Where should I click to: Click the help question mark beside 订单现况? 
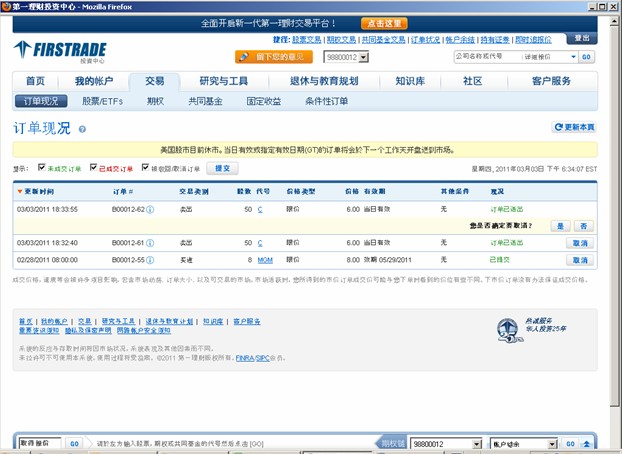pyautogui.click(x=82, y=129)
